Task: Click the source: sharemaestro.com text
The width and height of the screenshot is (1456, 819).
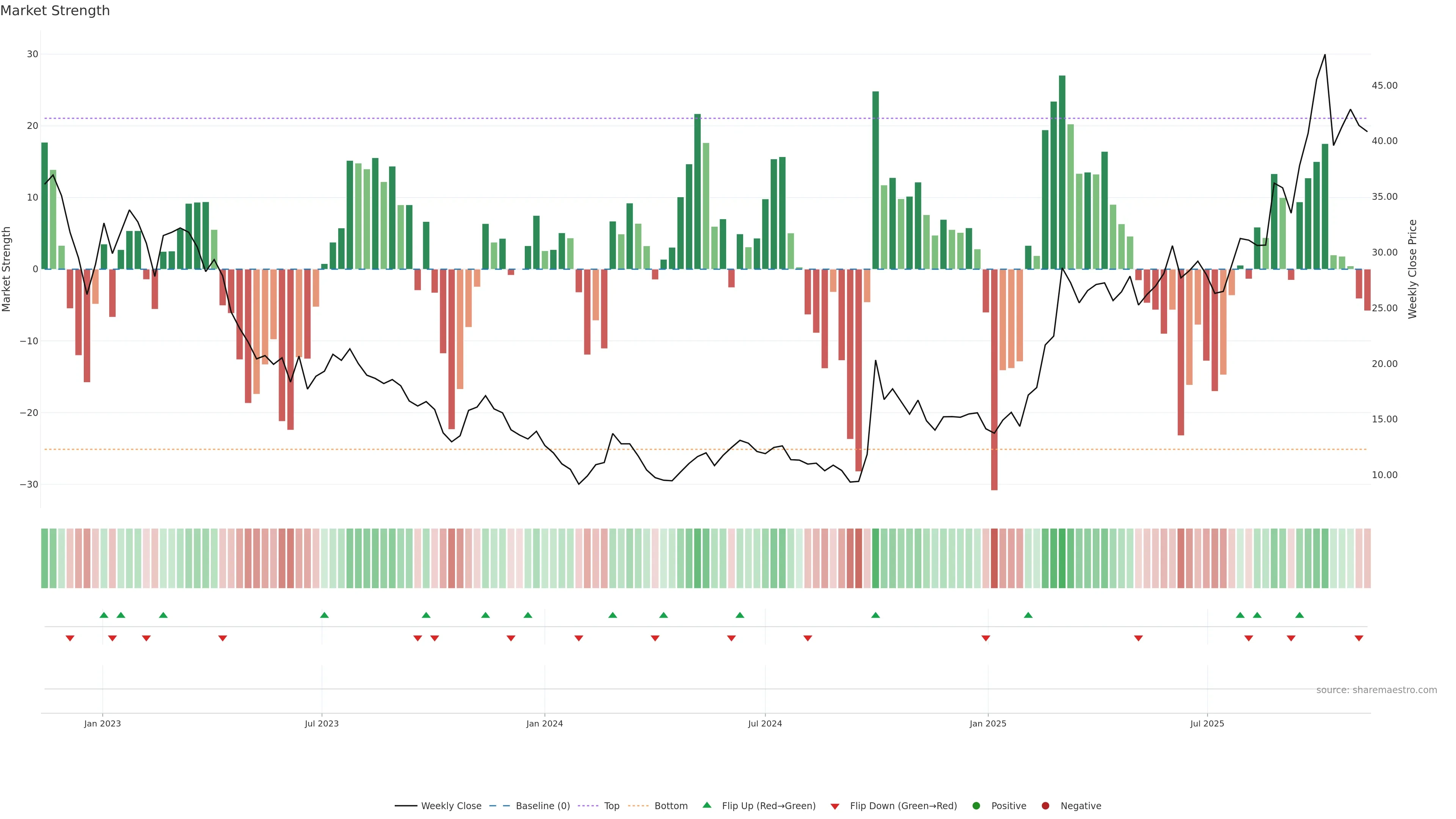Action: [1376, 690]
